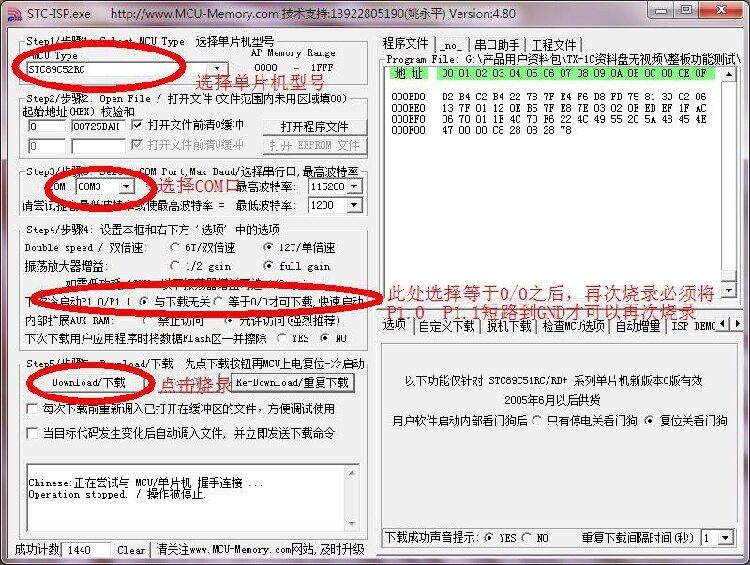Click the 打开程序文件 button
This screenshot has width=750, height=565.
click(x=314, y=127)
